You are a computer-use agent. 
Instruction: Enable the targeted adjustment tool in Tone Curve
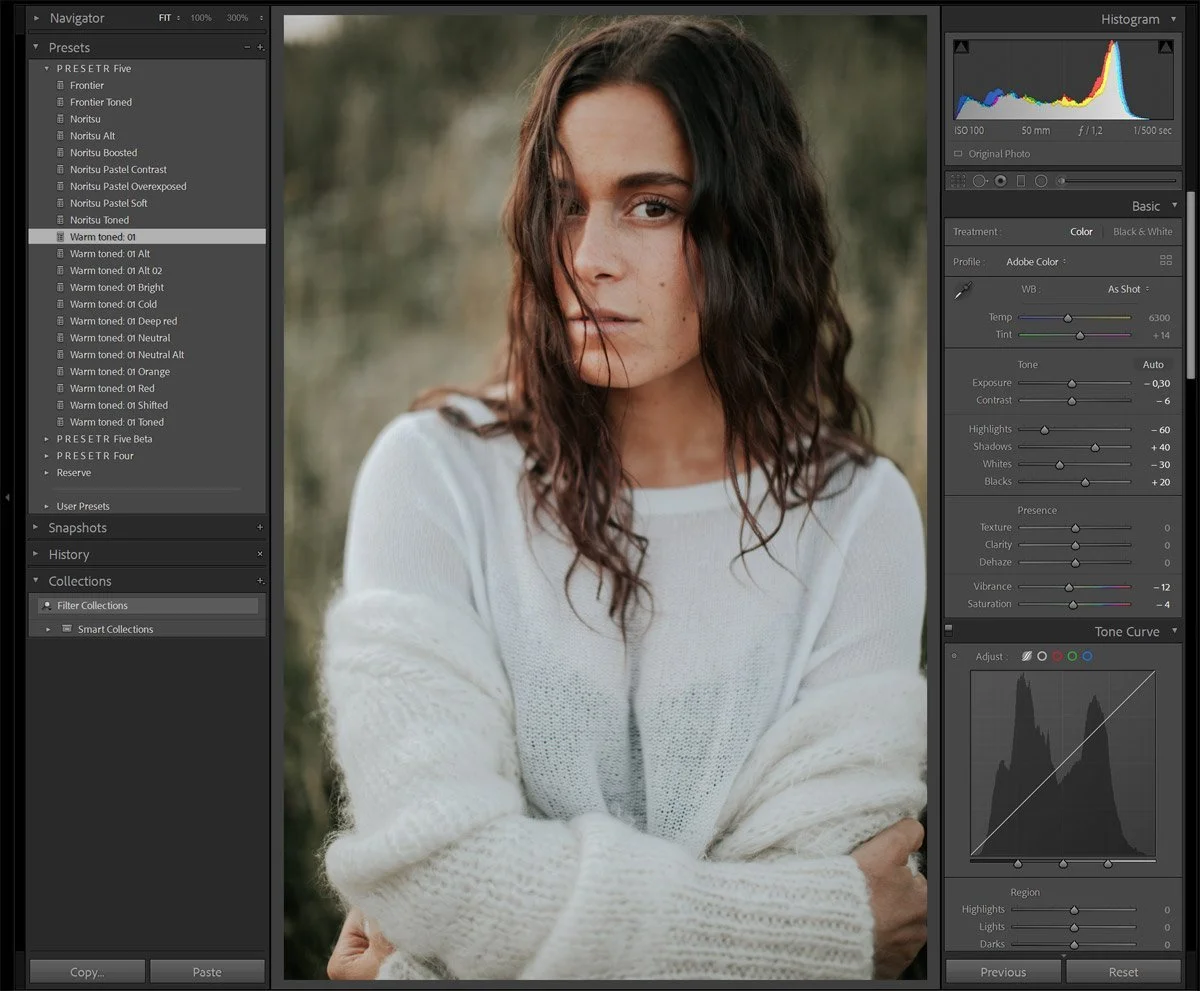coord(955,656)
